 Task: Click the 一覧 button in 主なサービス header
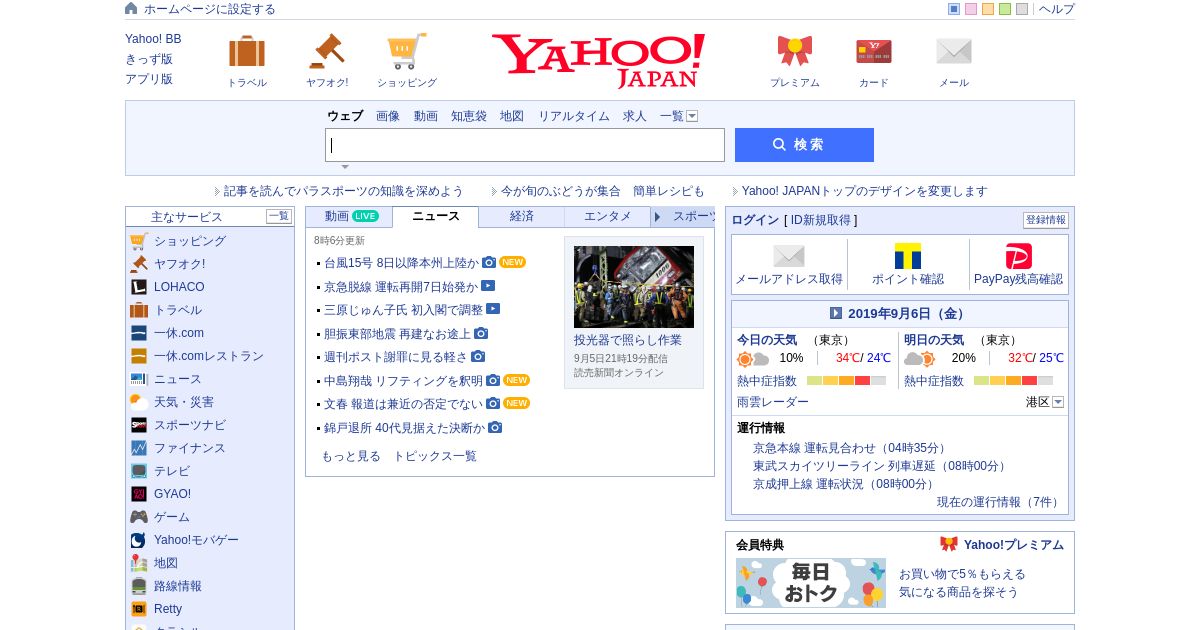coord(279,216)
